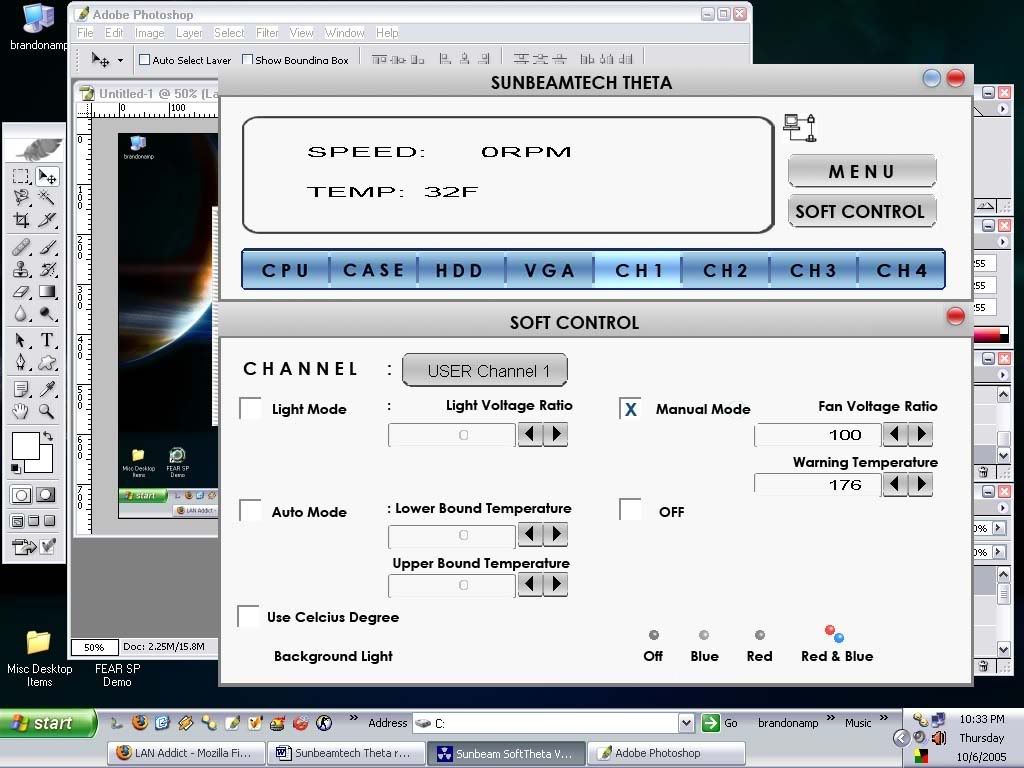Click the MENU button

(x=862, y=171)
